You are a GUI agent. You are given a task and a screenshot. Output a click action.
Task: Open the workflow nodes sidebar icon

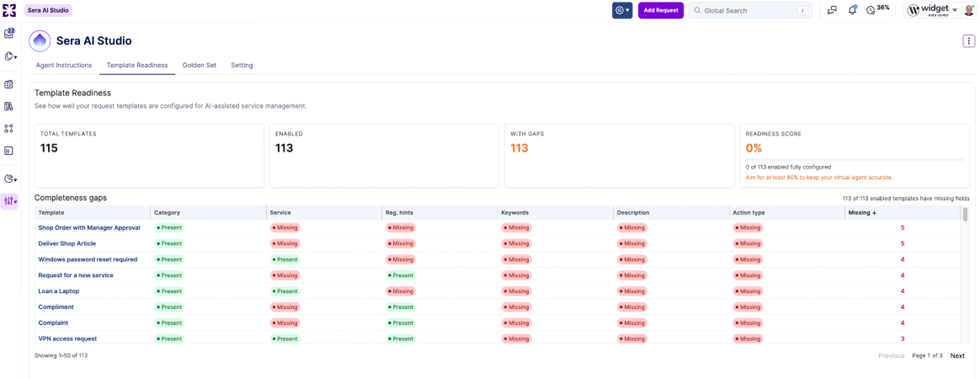pyautogui.click(x=9, y=128)
